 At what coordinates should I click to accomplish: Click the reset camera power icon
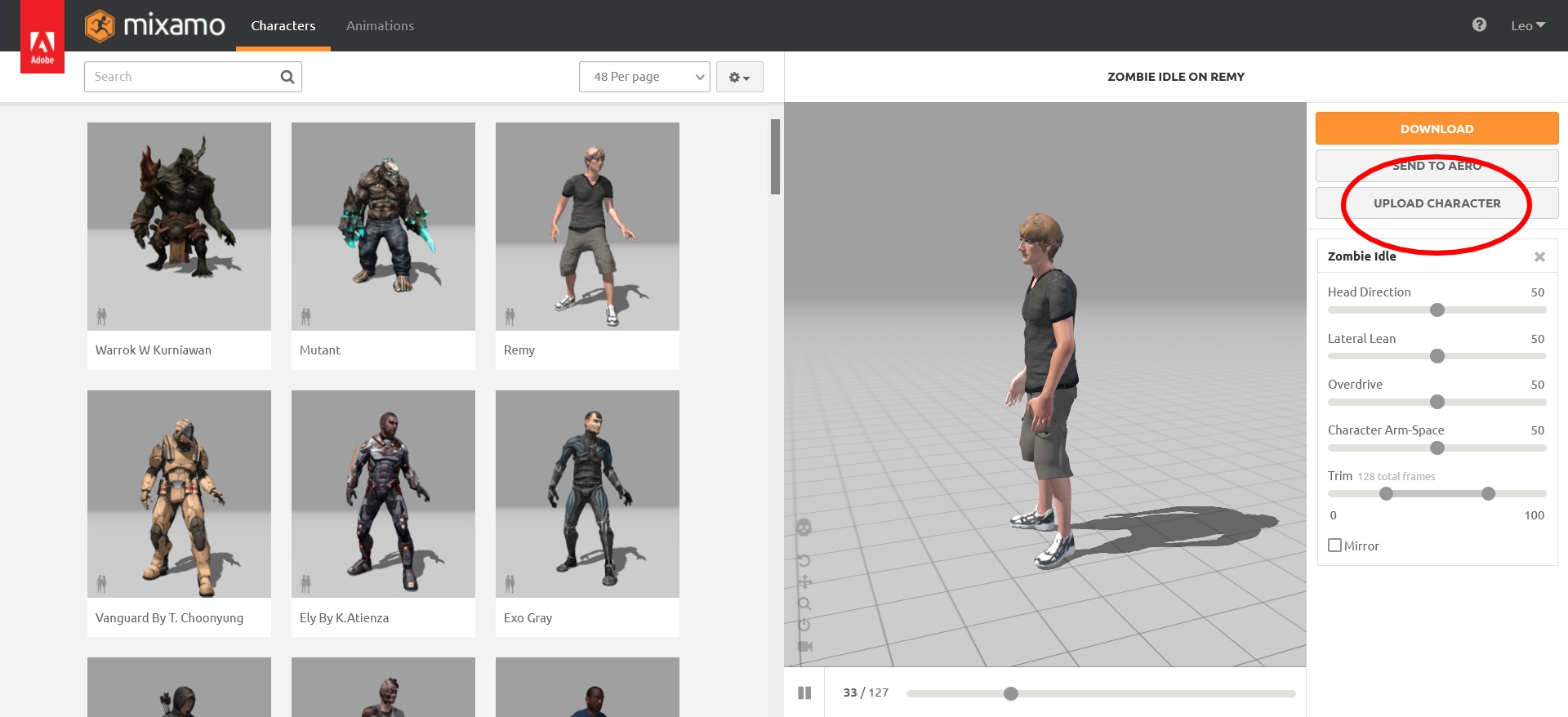804,625
